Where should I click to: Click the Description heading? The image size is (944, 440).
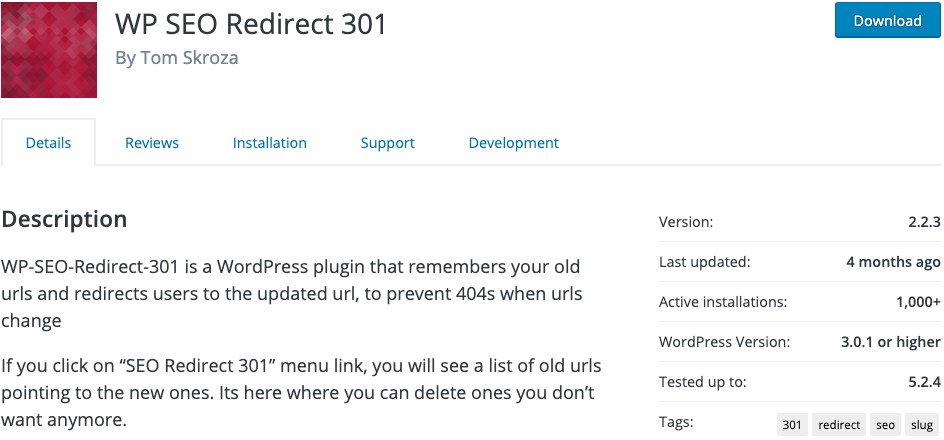(x=64, y=219)
